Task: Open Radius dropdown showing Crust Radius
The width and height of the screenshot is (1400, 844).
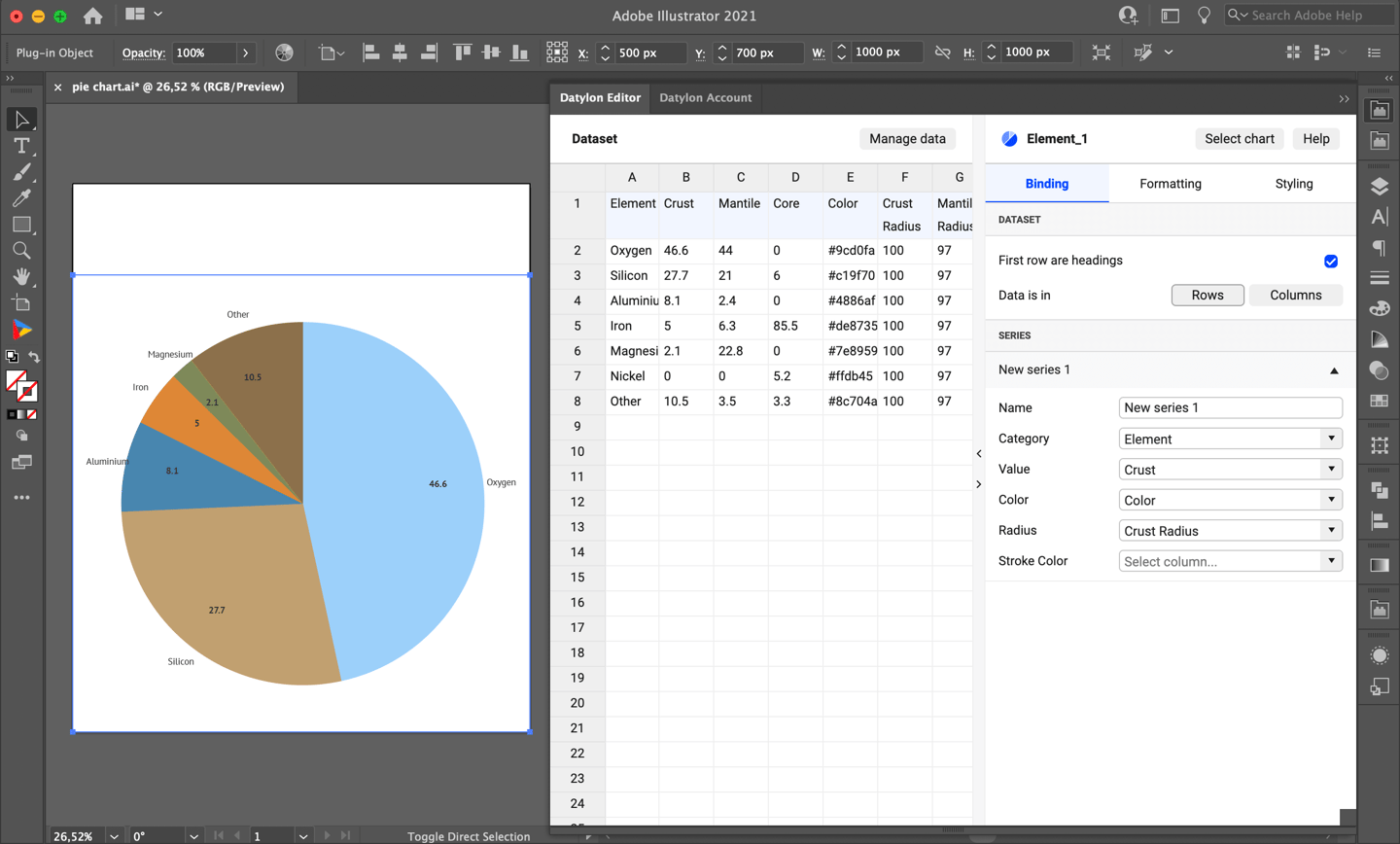Action: tap(1231, 531)
